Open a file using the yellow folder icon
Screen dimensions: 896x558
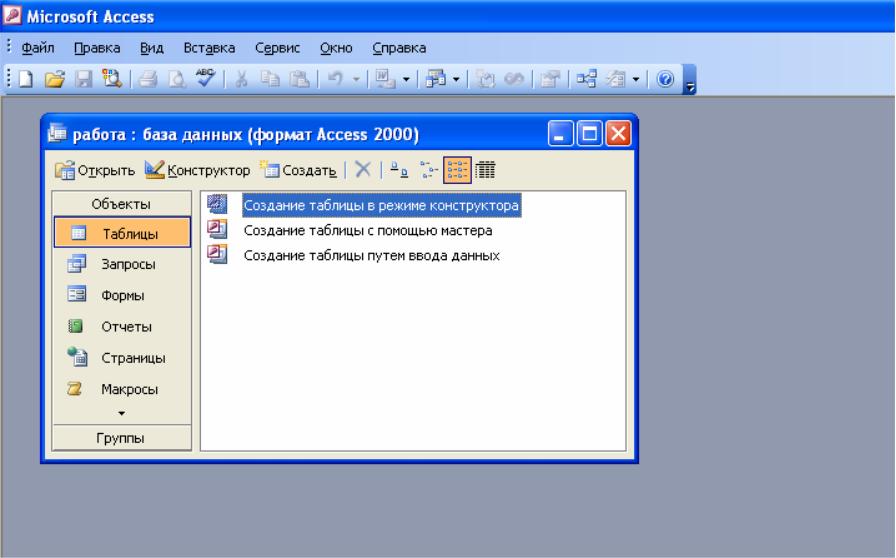coord(55,79)
